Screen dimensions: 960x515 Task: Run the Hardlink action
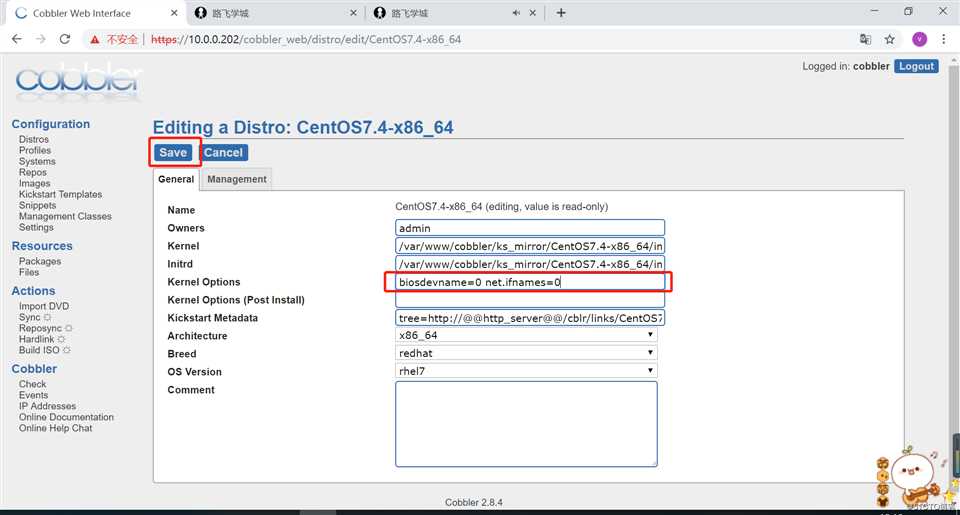36,339
